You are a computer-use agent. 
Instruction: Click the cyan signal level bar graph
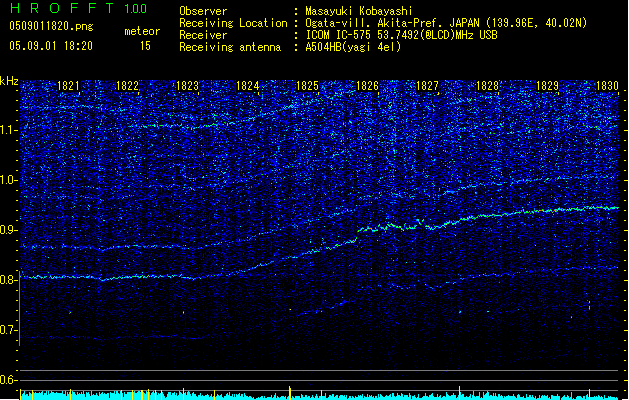[x=319, y=396]
